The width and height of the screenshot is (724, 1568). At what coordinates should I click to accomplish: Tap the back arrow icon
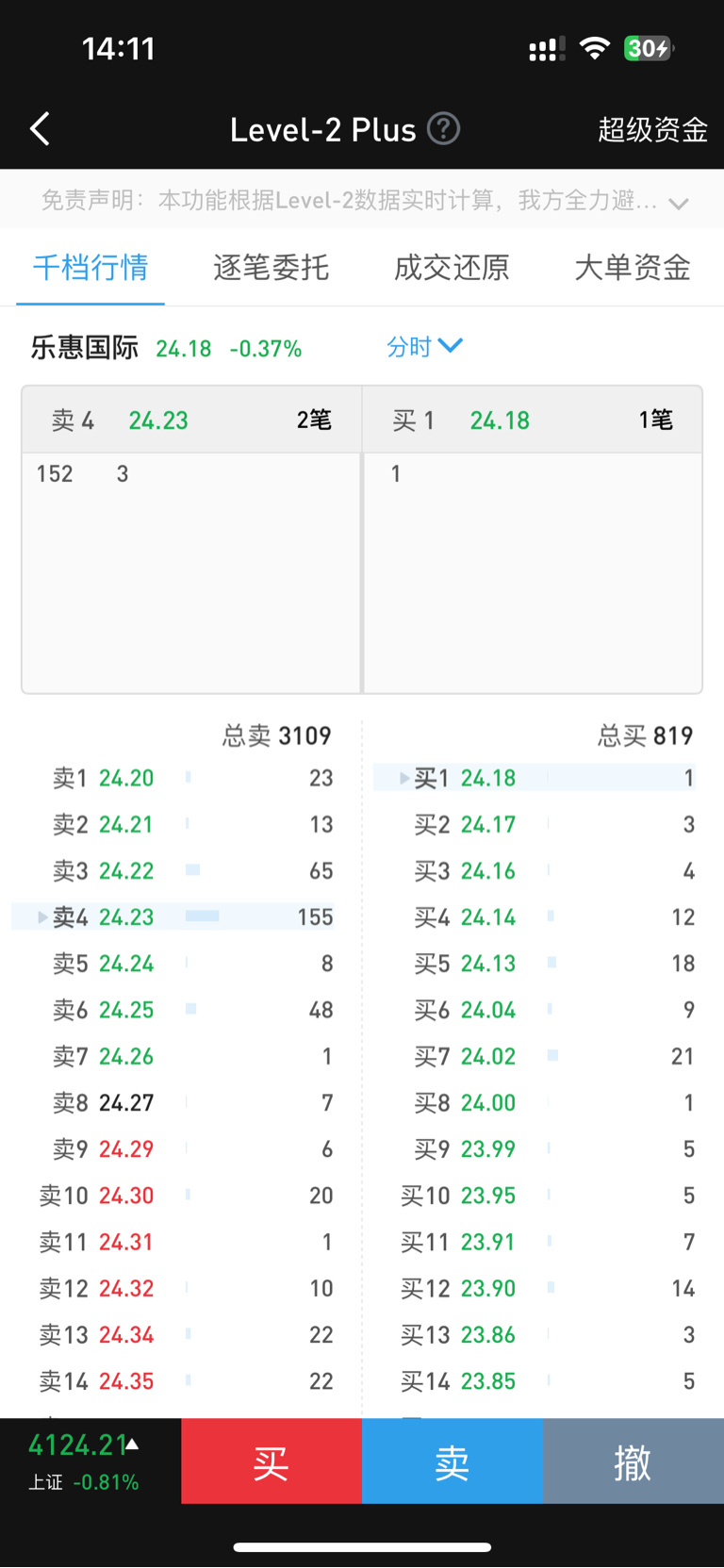(x=40, y=129)
